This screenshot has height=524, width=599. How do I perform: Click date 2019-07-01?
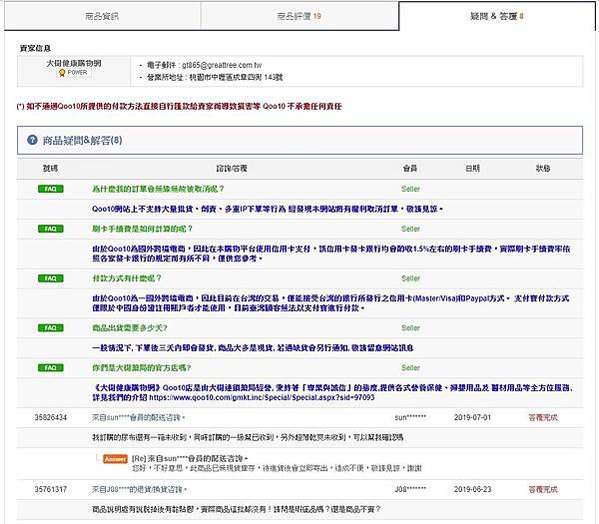pos(473,417)
